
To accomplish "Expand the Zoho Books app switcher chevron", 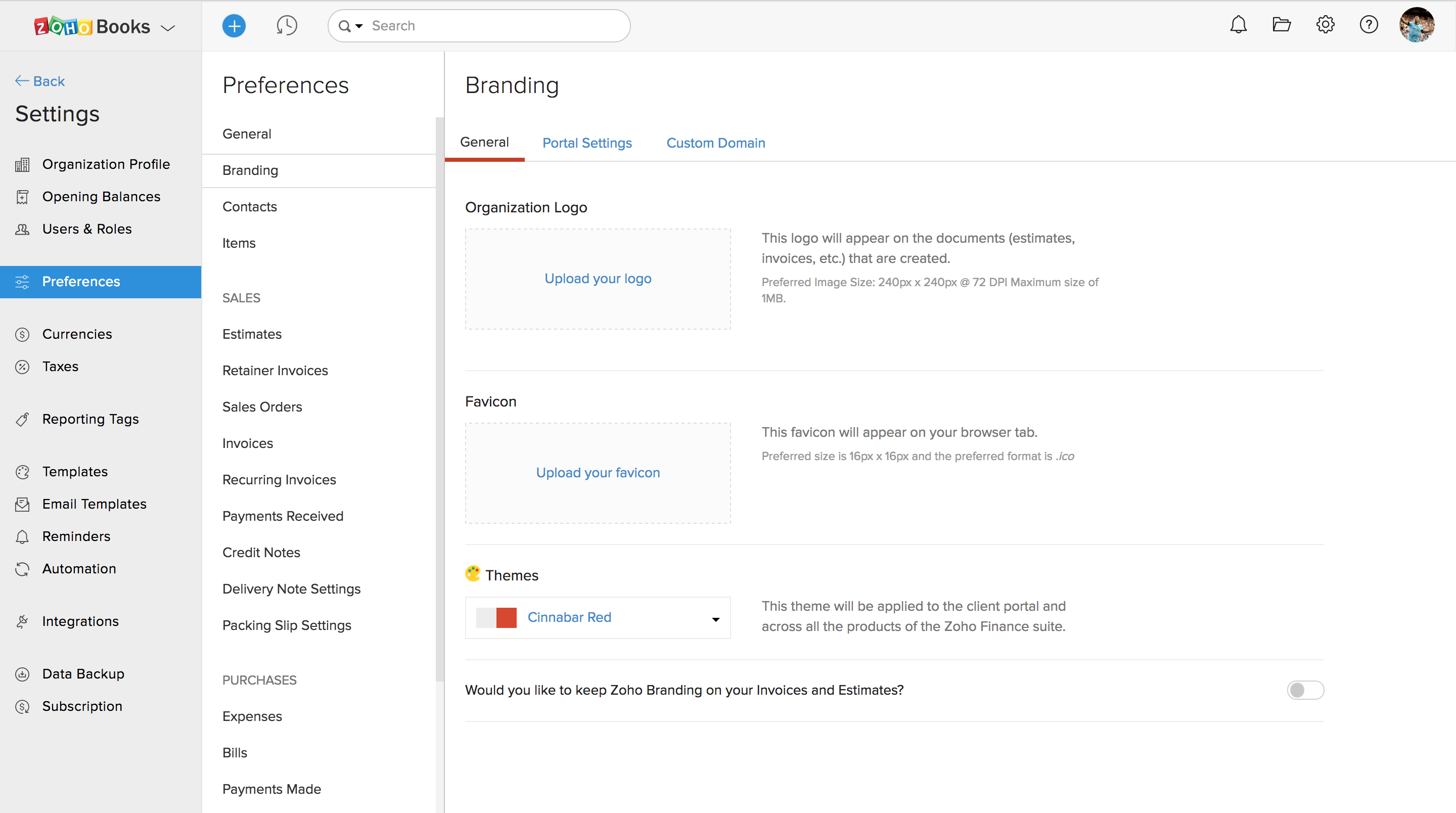I will click(x=168, y=27).
